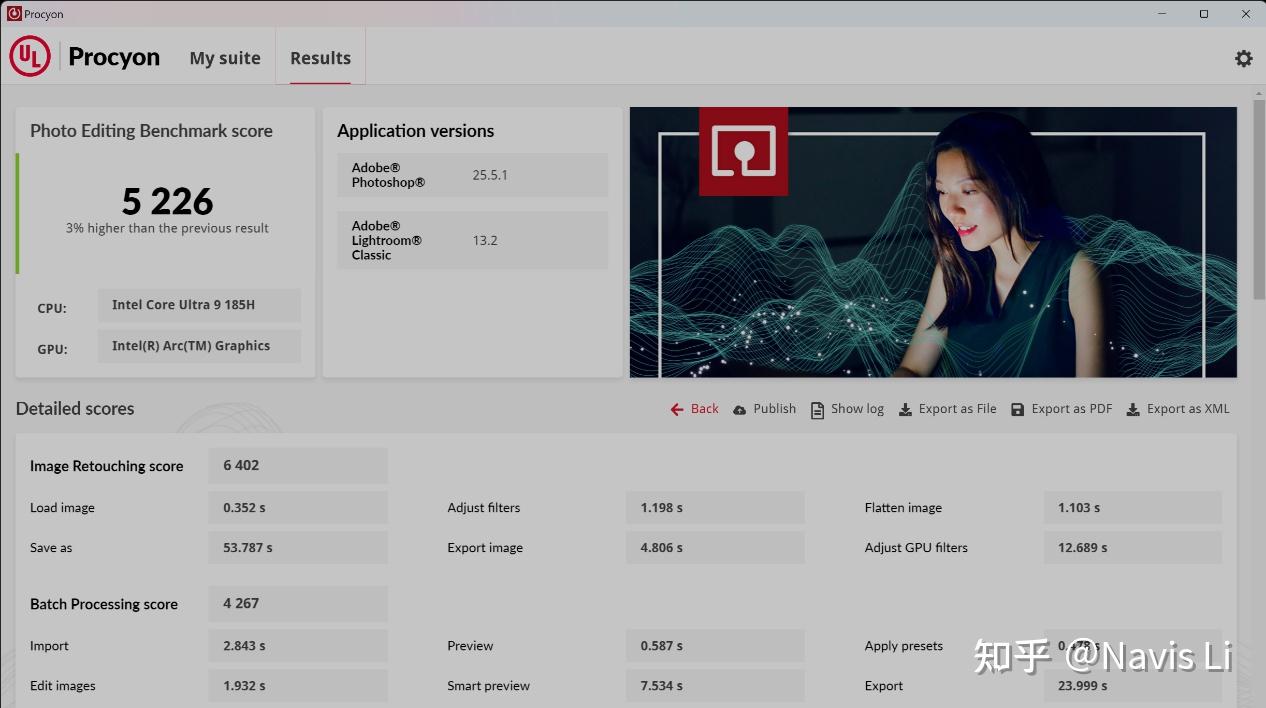Select Export value 23.999 s
Viewport: 1266px width, 708px height.
(1133, 686)
